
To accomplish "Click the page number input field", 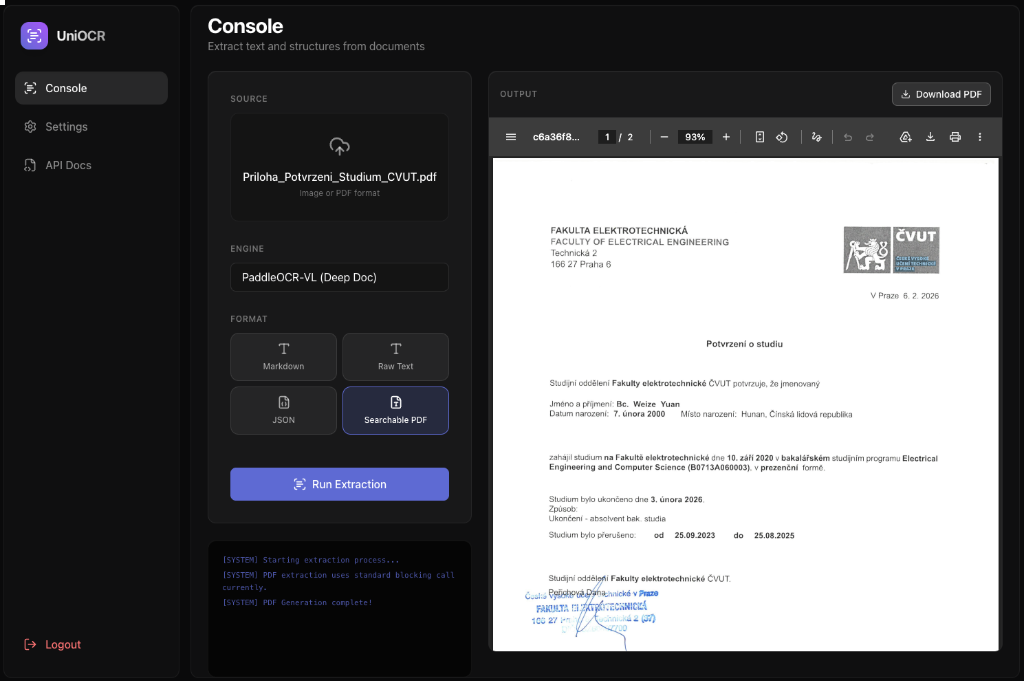I will click(x=607, y=137).
